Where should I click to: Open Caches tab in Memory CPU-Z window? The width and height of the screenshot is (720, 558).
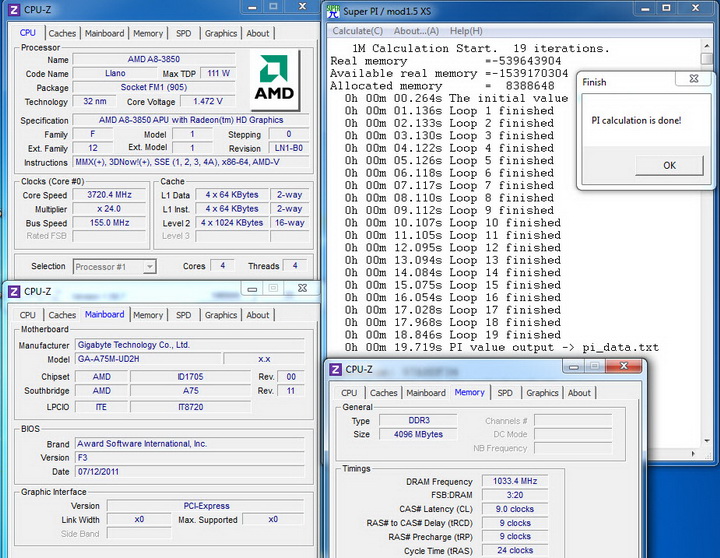click(383, 393)
